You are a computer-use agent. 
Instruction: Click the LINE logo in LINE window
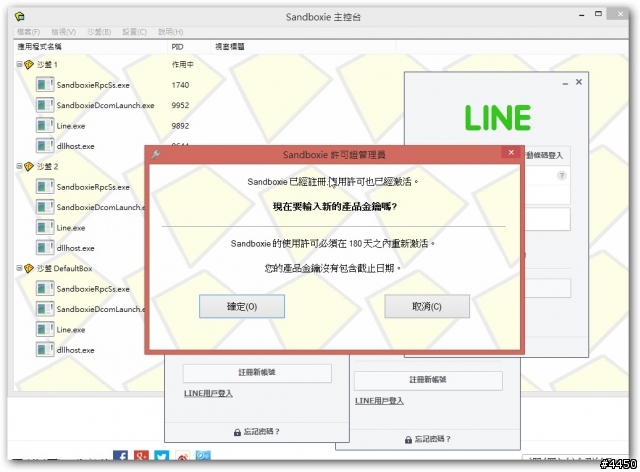point(498,118)
